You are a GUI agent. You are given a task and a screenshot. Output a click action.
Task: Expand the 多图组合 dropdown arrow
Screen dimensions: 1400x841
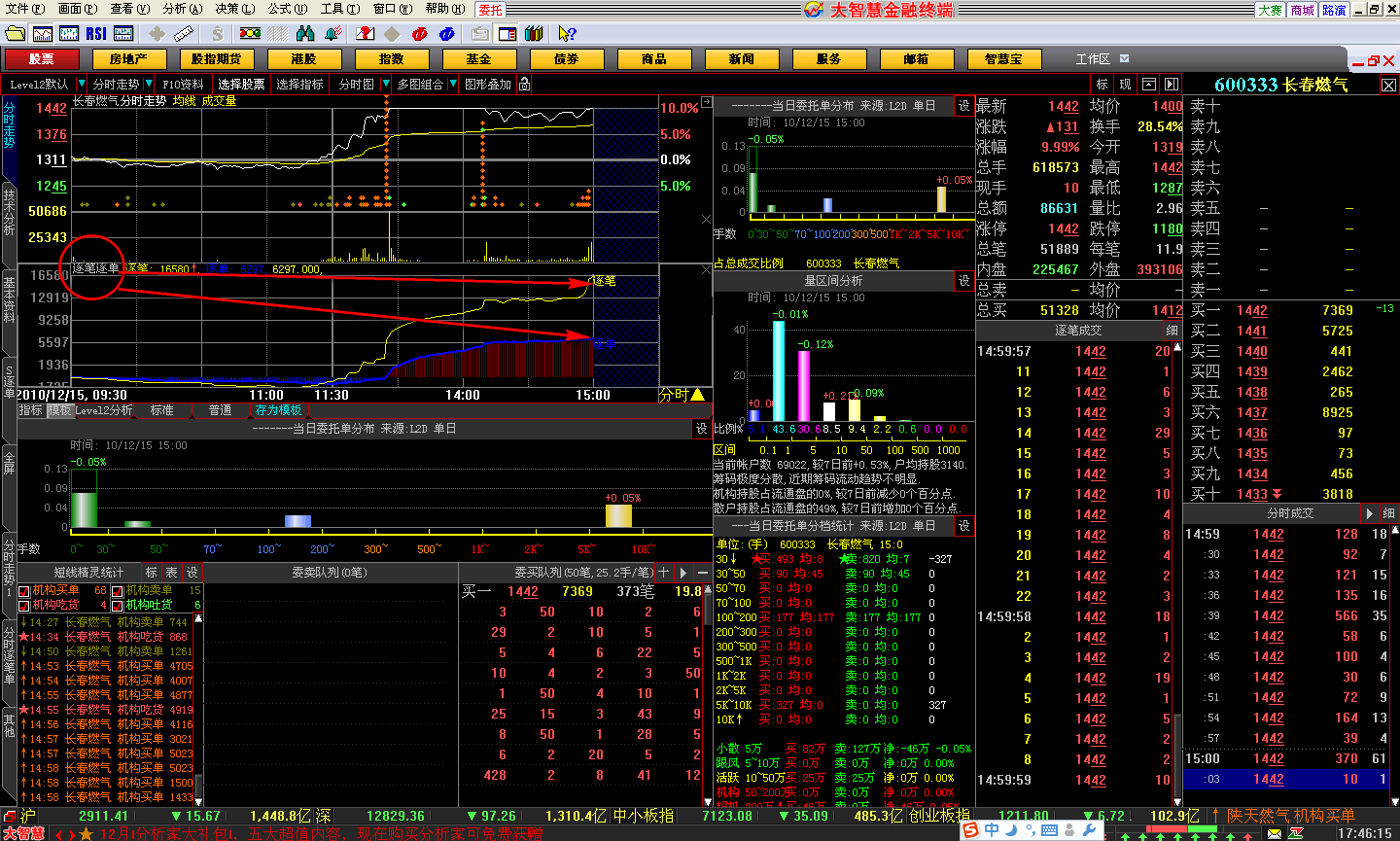[453, 85]
